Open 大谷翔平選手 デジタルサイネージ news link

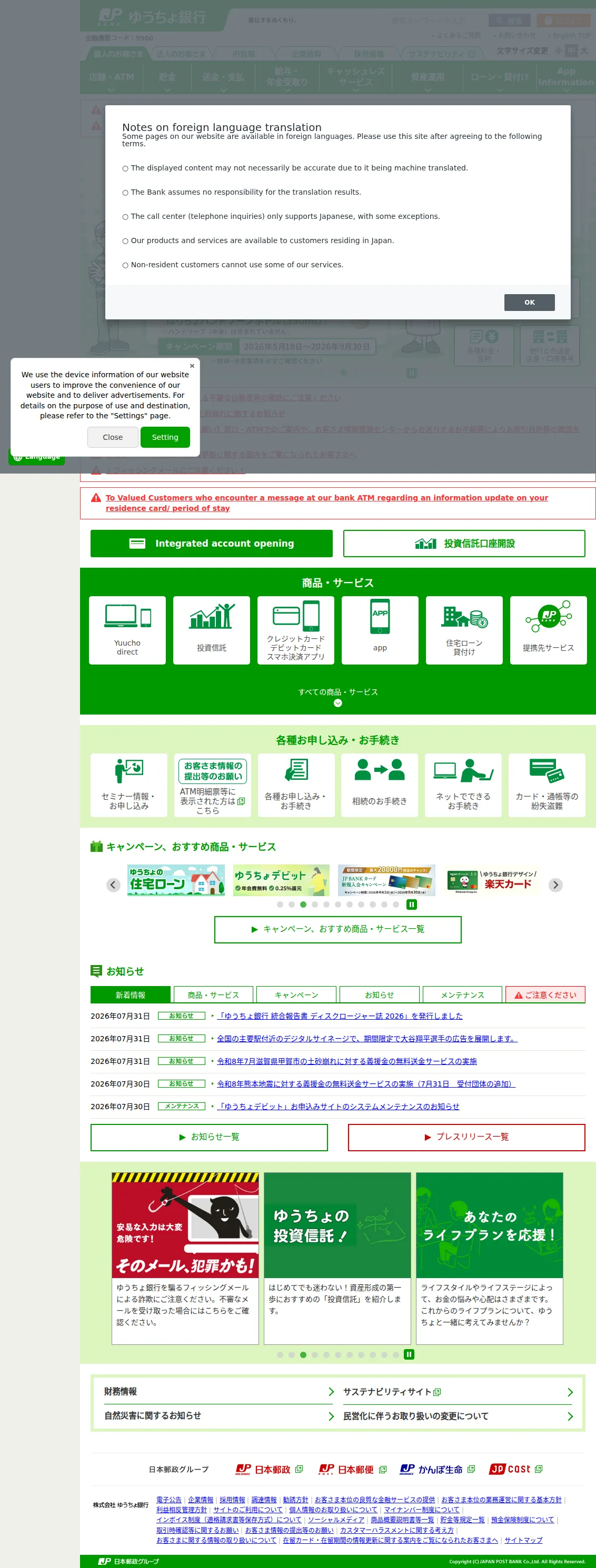tap(367, 1039)
